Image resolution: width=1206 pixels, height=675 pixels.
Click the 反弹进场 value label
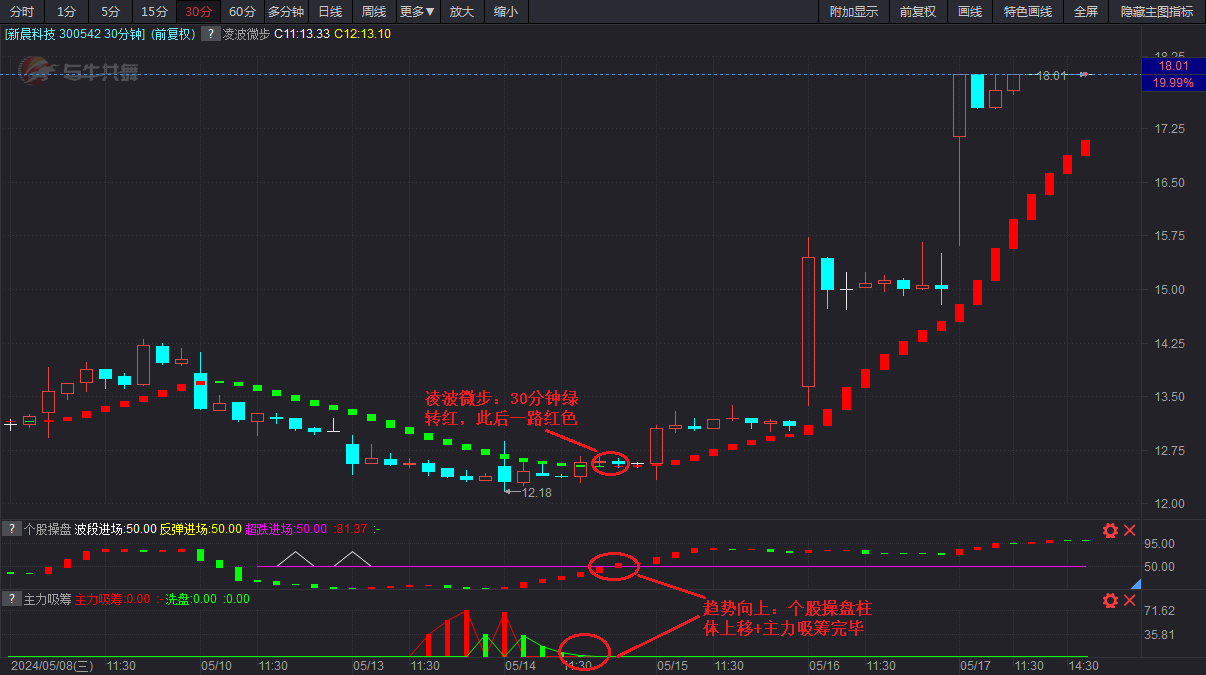(200, 529)
